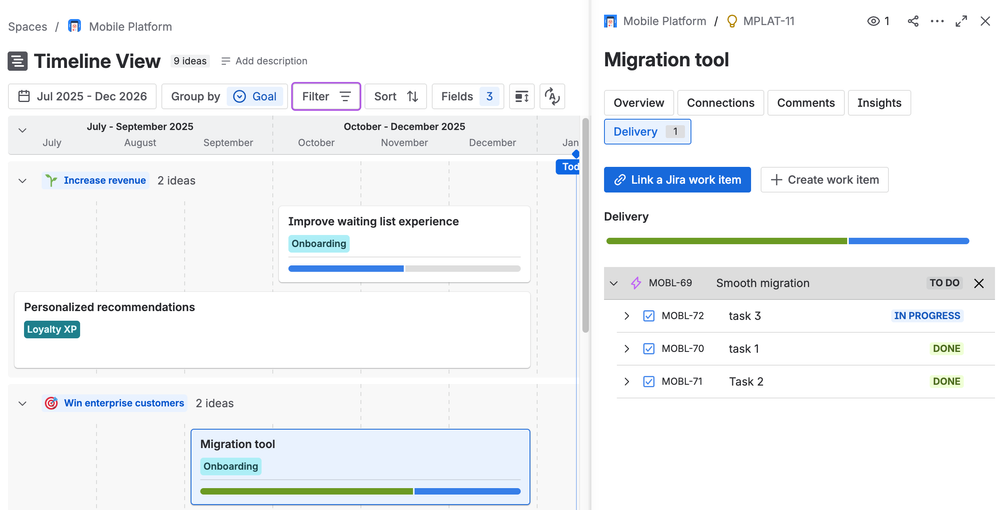Click the auto-format icon at toolbar end
The image size is (999, 510).
click(x=552, y=96)
